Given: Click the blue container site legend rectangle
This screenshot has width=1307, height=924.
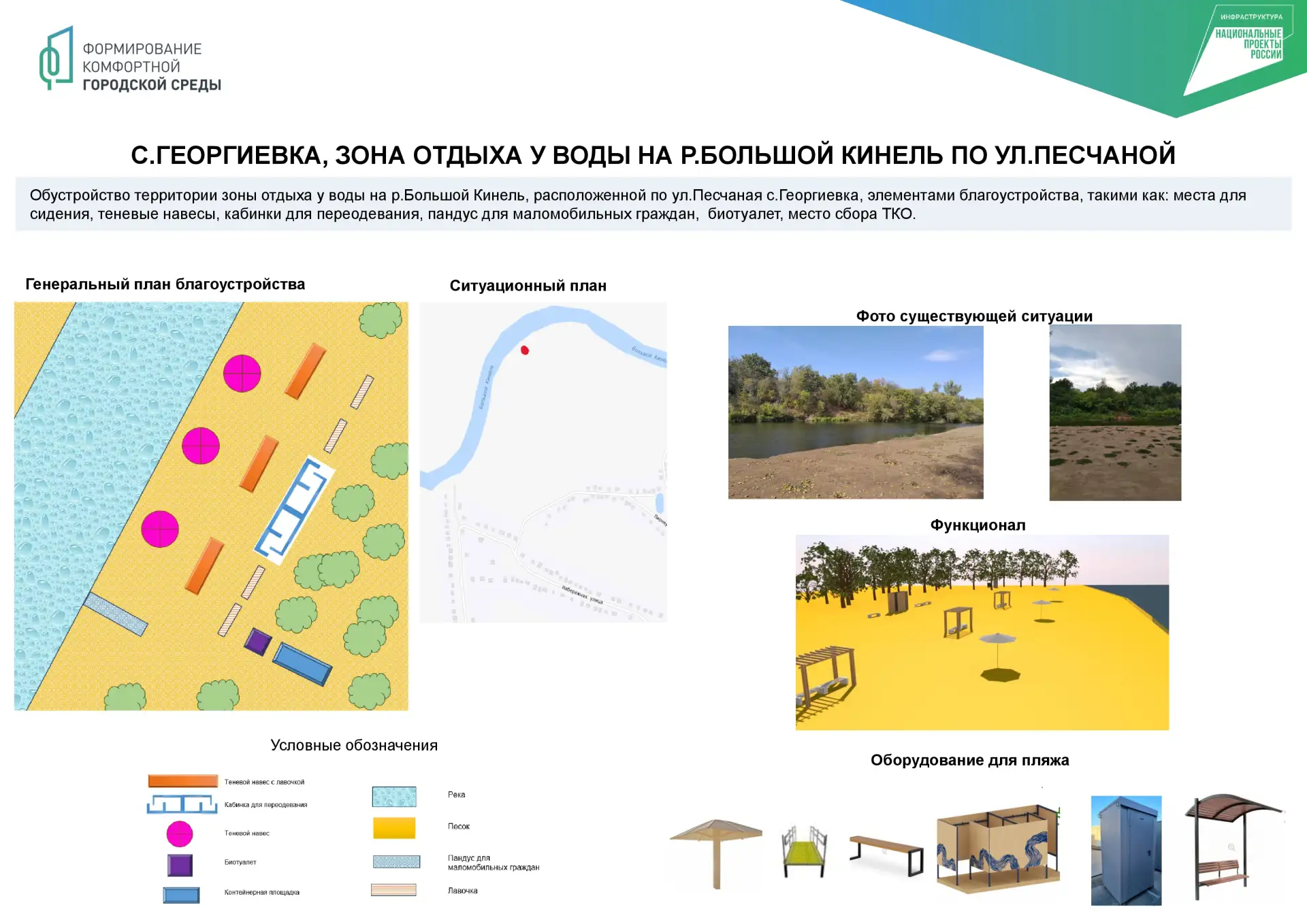Looking at the screenshot, I should coord(181,895).
